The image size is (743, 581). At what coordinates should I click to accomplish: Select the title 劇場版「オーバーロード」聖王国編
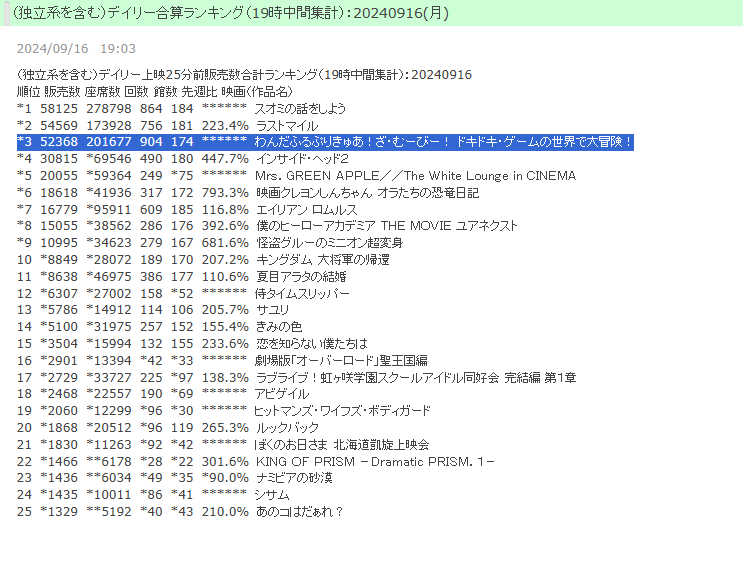341,361
